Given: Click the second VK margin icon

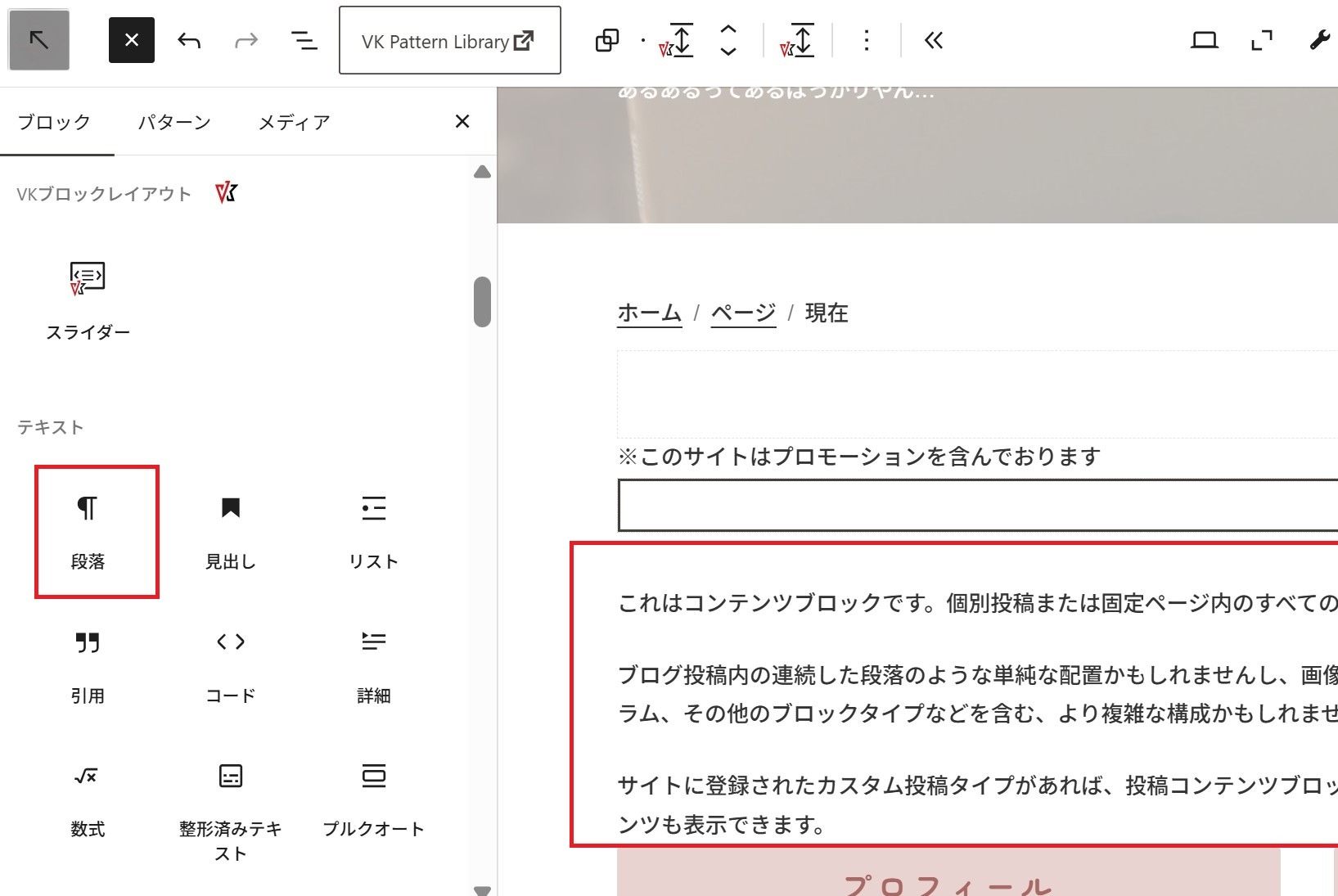Looking at the screenshot, I should point(798,40).
